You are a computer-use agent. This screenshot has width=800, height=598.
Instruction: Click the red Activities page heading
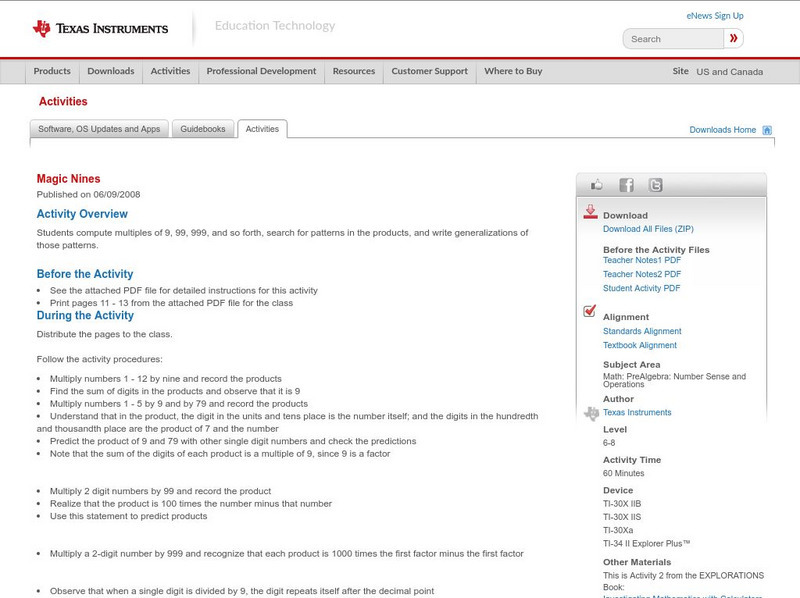(x=63, y=102)
